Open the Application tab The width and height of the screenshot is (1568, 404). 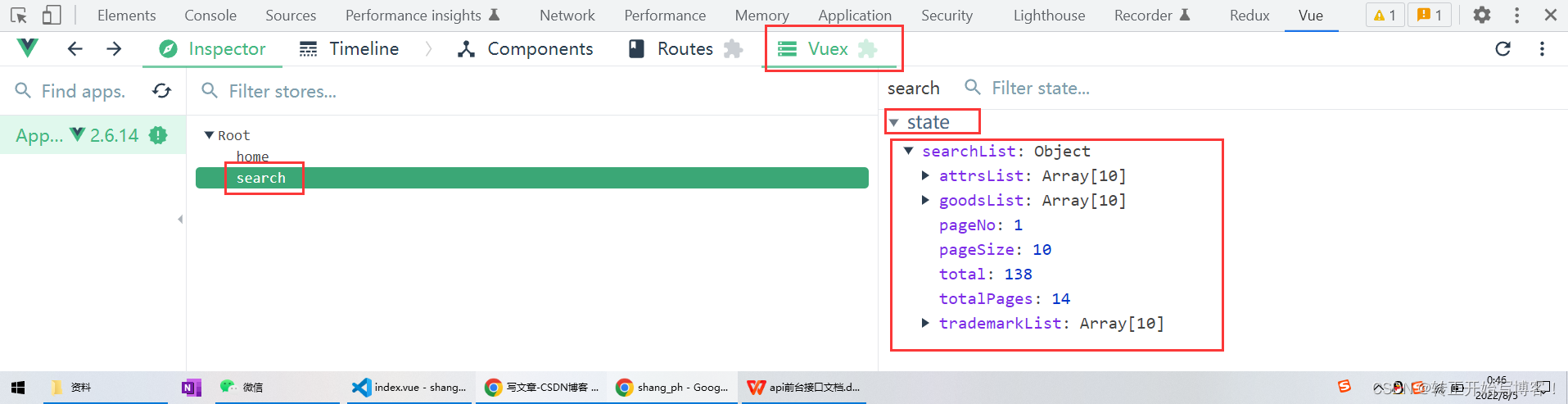click(855, 15)
